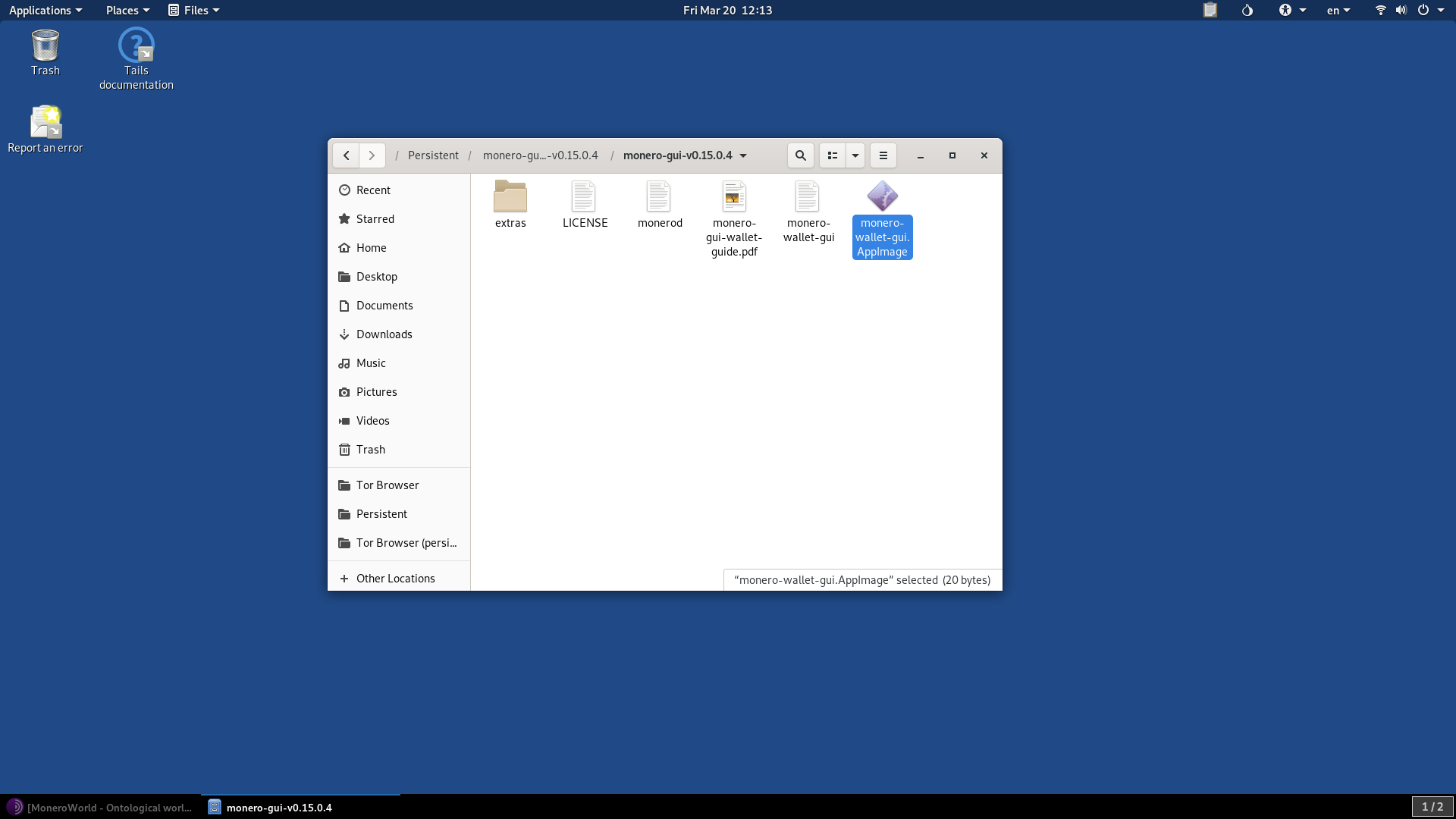The width and height of the screenshot is (1456, 819).
Task: Click the Tails clipboard icon in top panel
Action: 1210,10
